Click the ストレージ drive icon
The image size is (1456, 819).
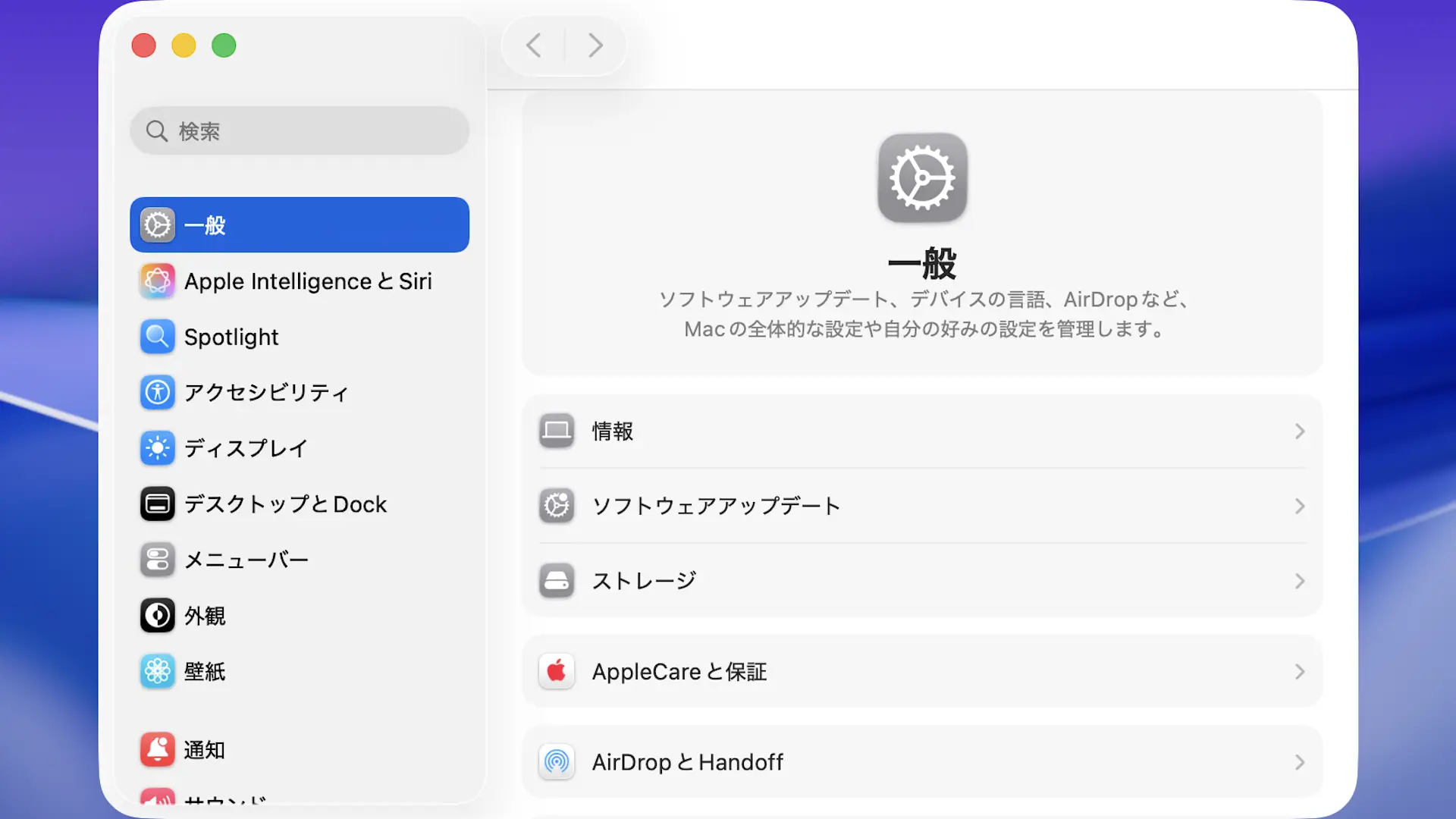pyautogui.click(x=557, y=581)
